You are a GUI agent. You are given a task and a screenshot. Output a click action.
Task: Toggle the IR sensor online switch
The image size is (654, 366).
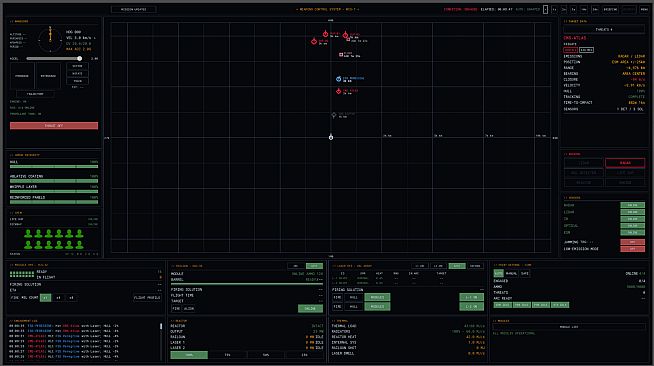point(632,218)
